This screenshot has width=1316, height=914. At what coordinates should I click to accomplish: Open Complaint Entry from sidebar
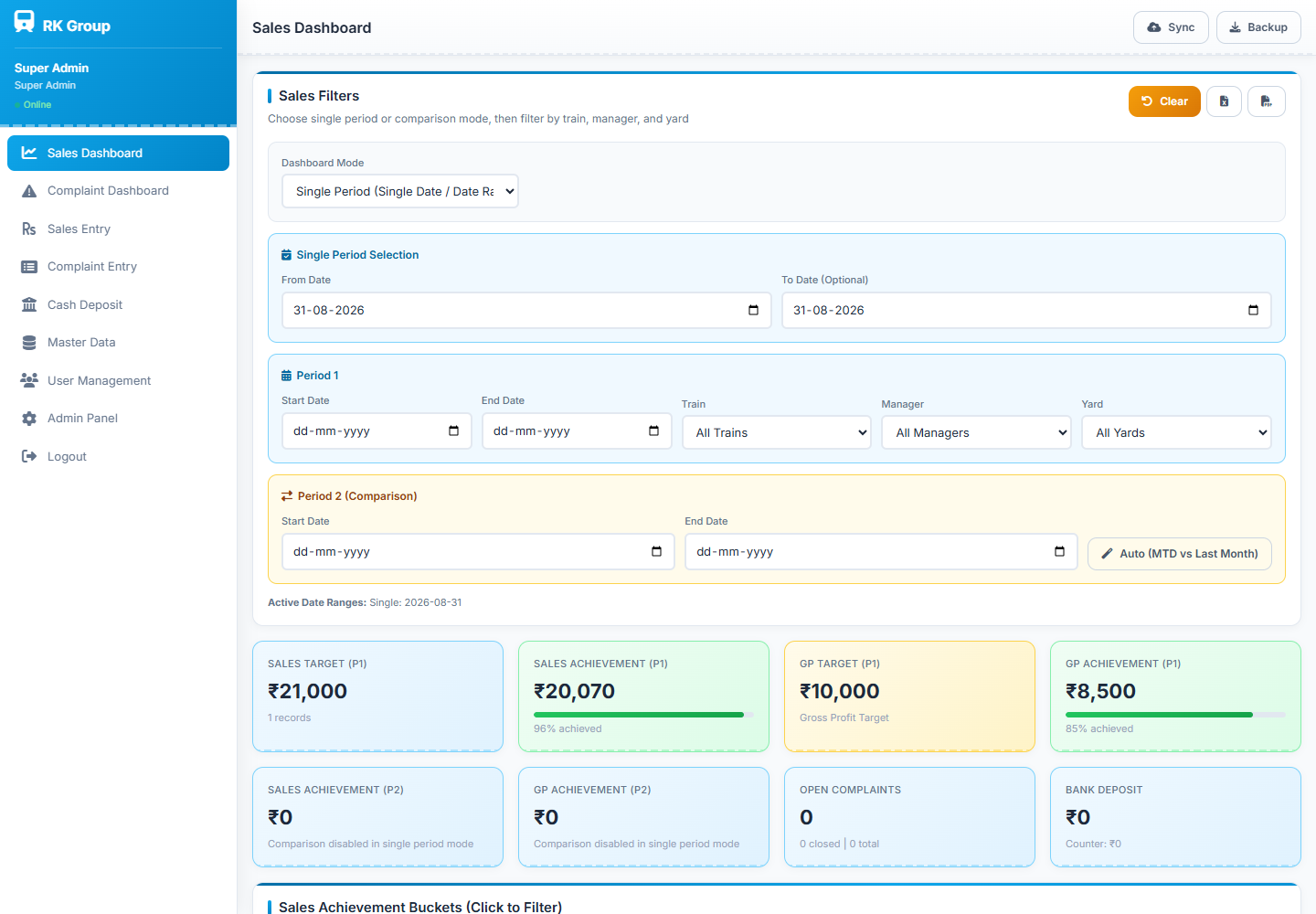pyautogui.click(x=118, y=267)
